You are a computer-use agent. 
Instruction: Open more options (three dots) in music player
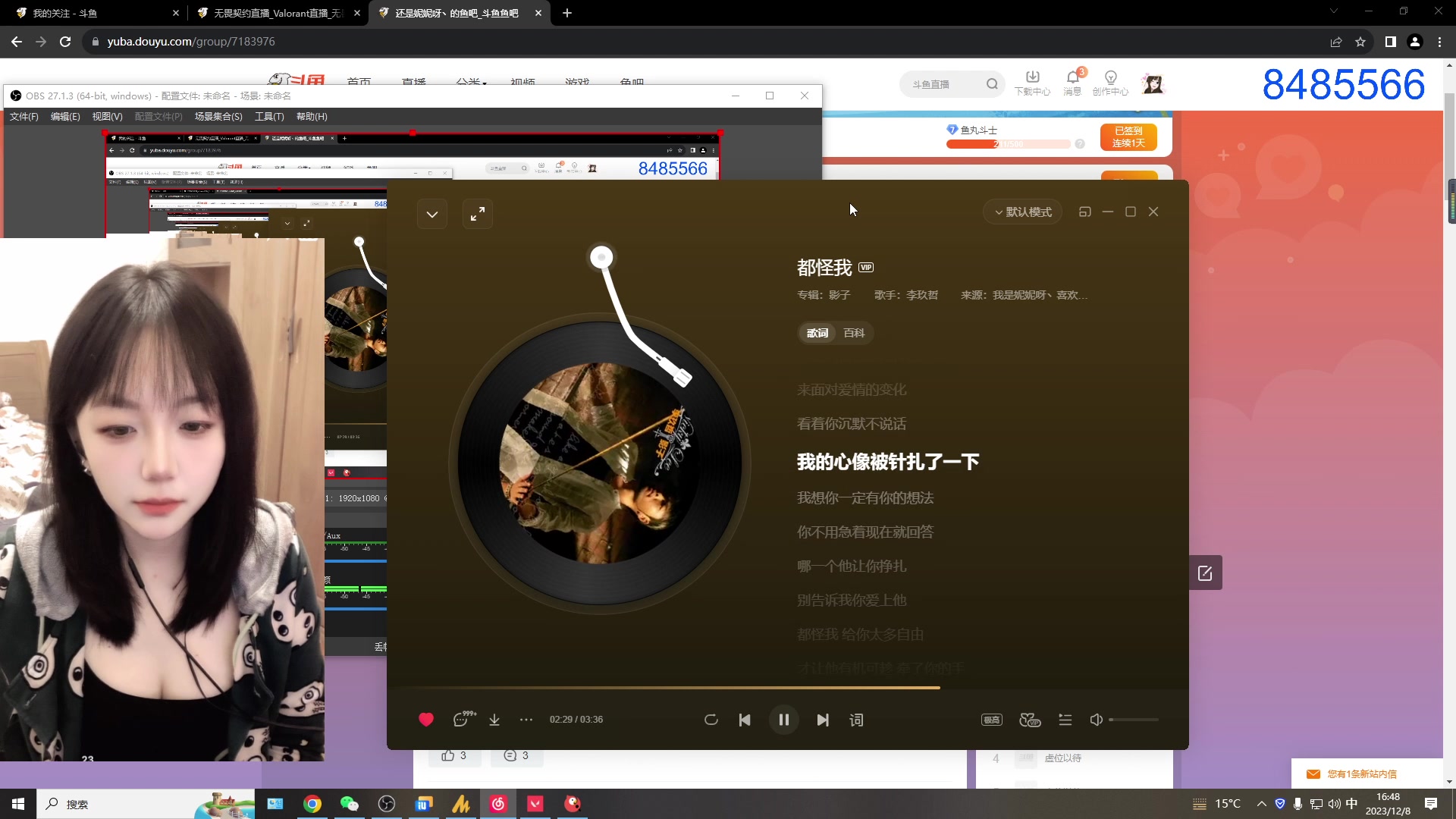tap(526, 720)
